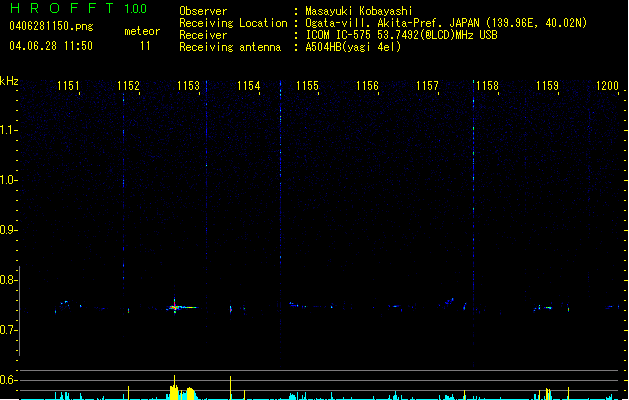Click the 1159 time axis marker
Viewport: 629px width, 400px height.
pyautogui.click(x=547, y=86)
